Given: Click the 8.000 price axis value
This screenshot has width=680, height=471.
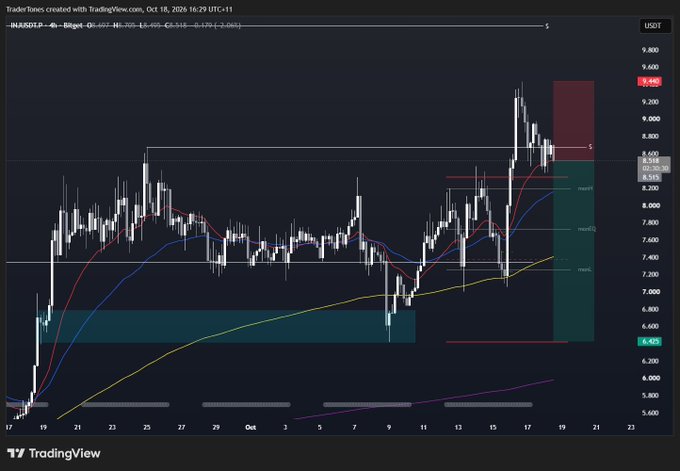Looking at the screenshot, I should click(x=650, y=206).
